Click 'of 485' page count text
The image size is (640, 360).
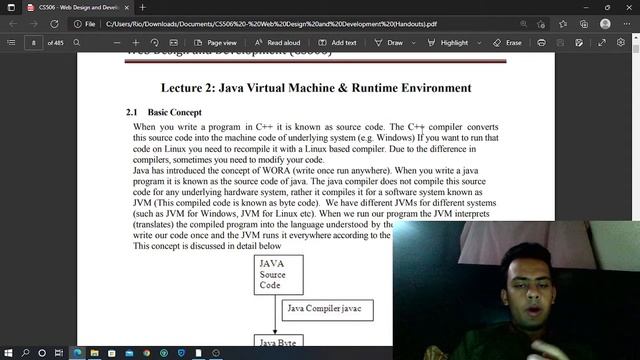(56, 42)
